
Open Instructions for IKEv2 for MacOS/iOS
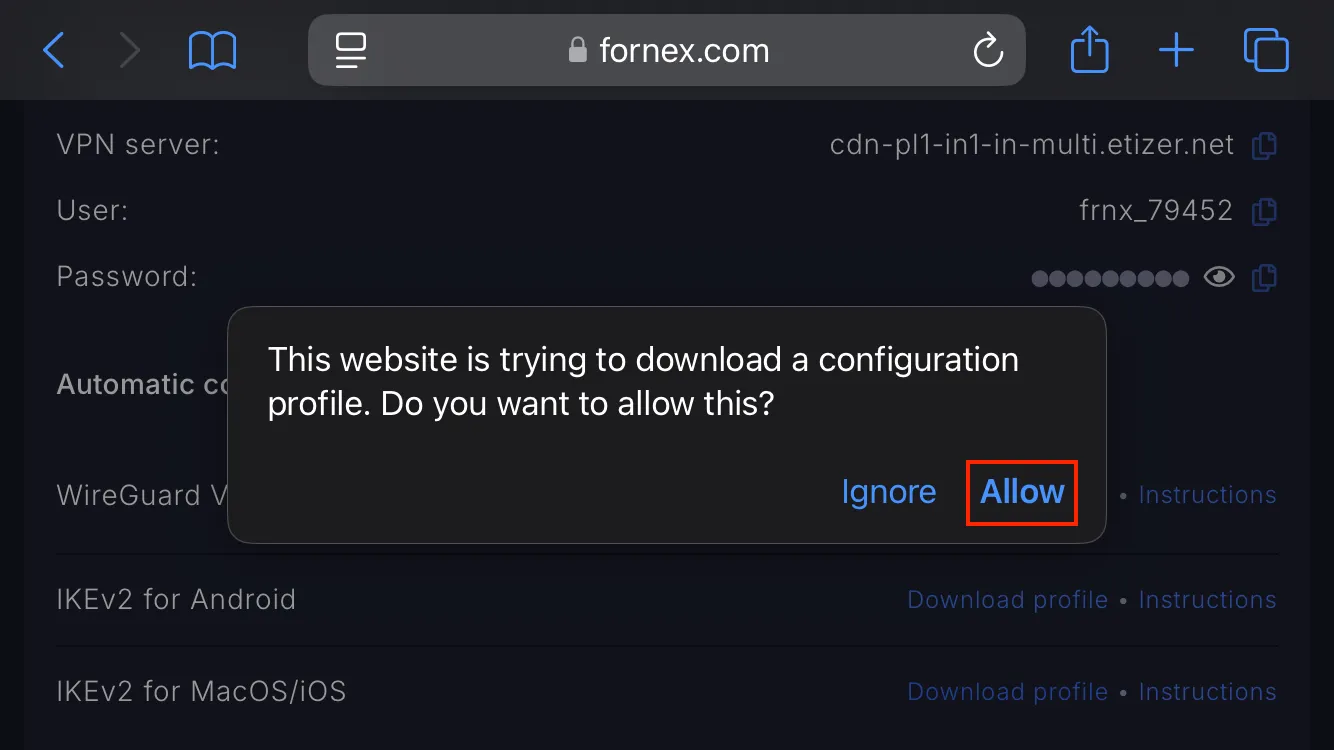(1207, 692)
